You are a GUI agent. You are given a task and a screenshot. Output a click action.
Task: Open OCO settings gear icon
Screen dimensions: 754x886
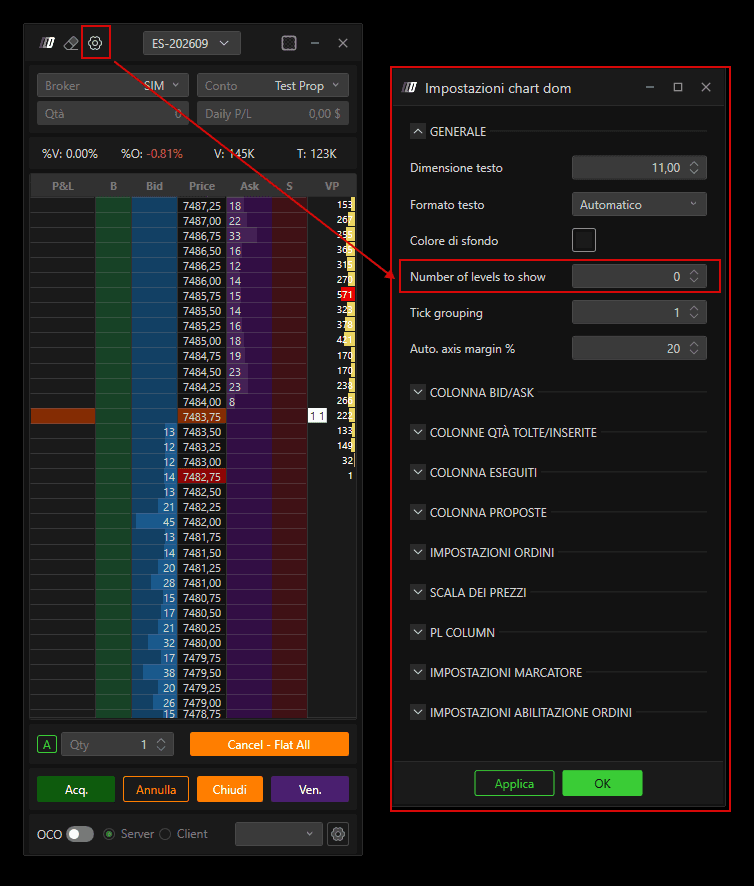click(x=338, y=834)
